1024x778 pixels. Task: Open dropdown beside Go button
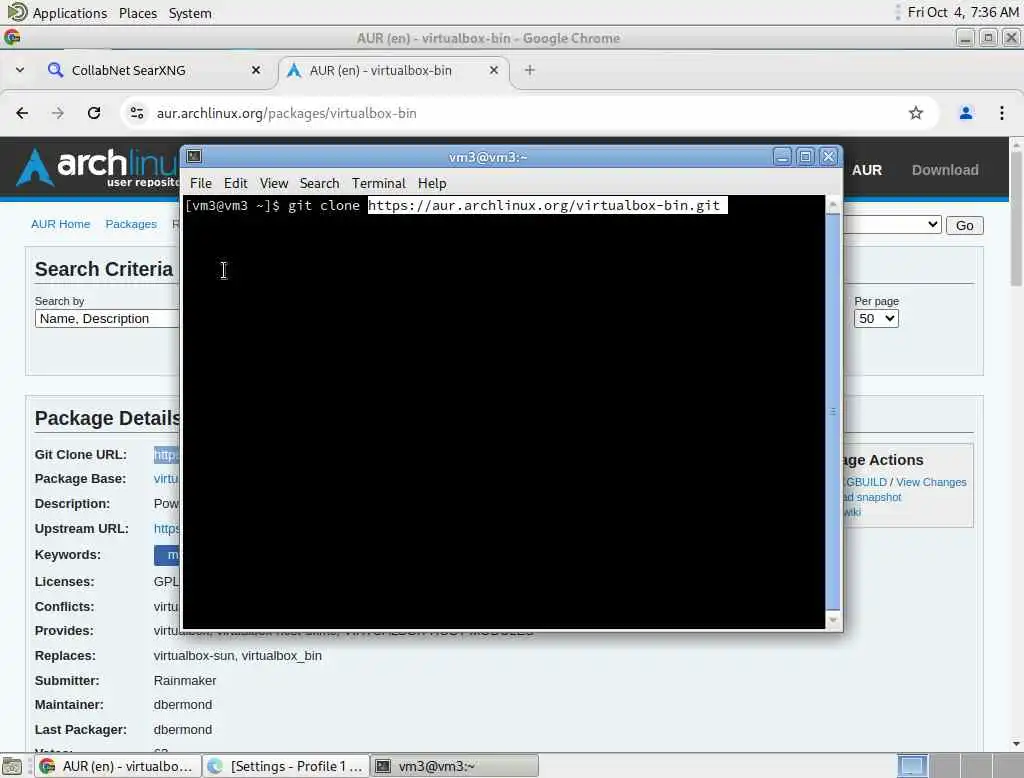[892, 225]
